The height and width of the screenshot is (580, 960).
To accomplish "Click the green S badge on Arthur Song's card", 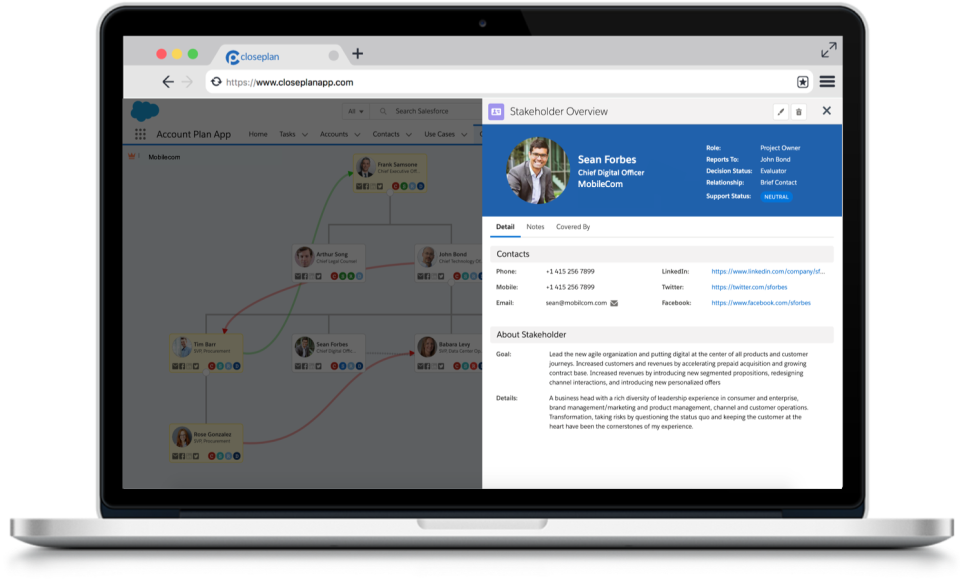I will [343, 276].
